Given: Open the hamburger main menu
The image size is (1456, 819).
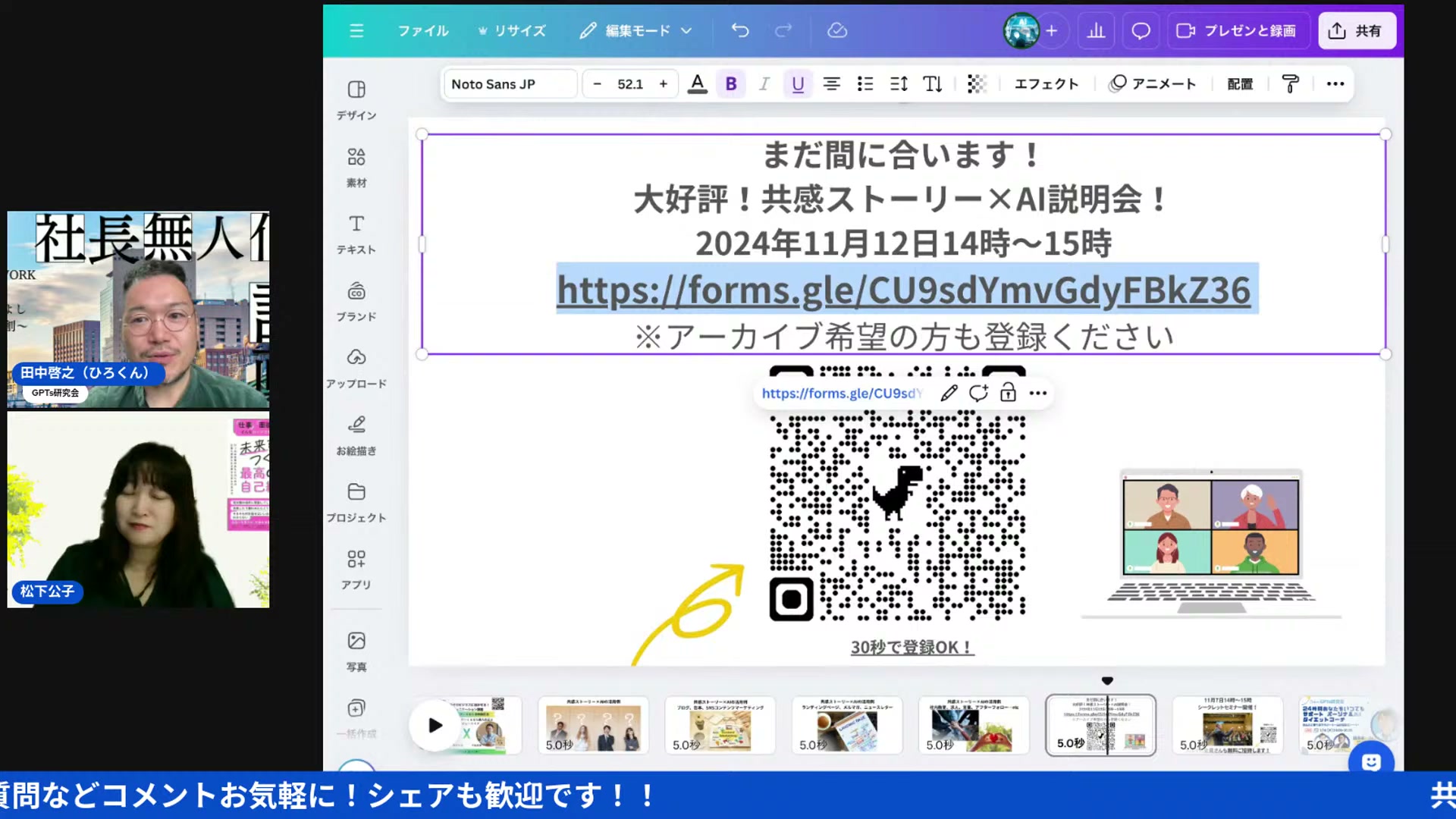Looking at the screenshot, I should pos(356,30).
